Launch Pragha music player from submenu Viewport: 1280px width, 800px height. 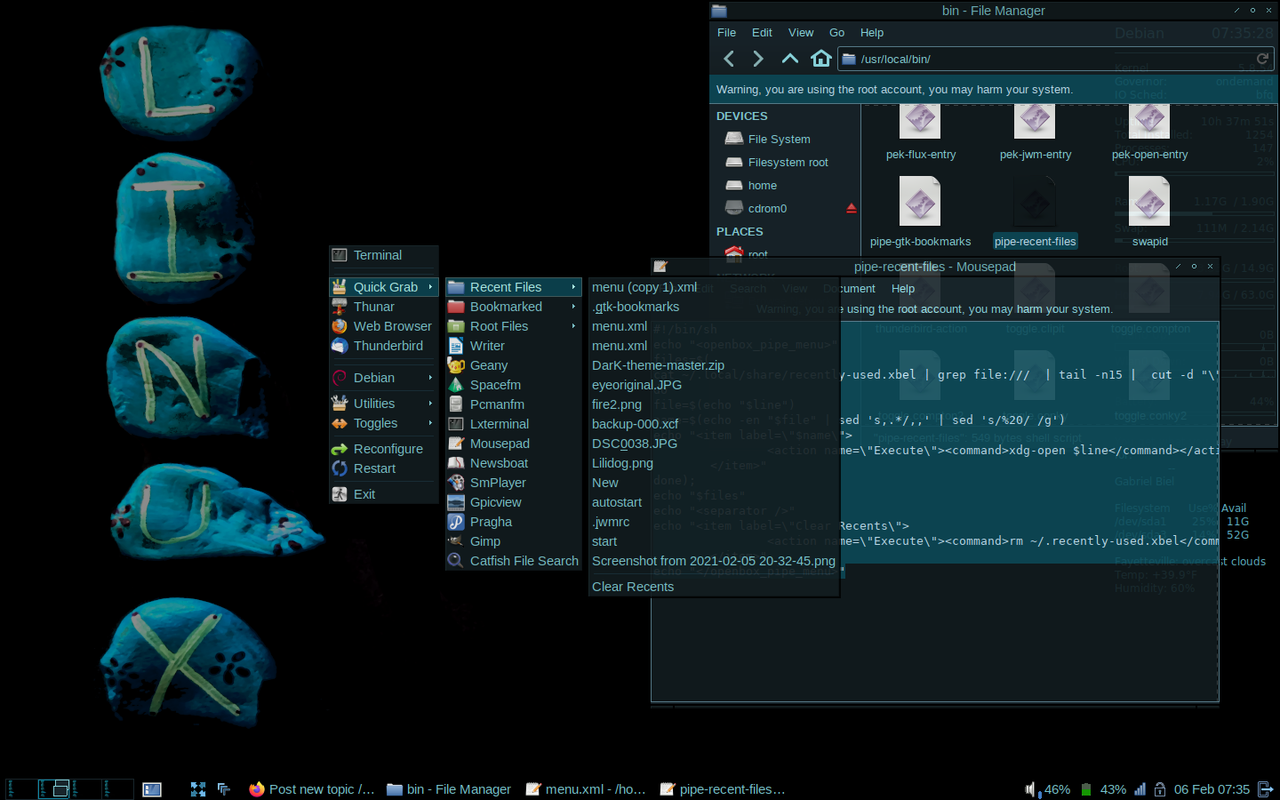pos(514,521)
